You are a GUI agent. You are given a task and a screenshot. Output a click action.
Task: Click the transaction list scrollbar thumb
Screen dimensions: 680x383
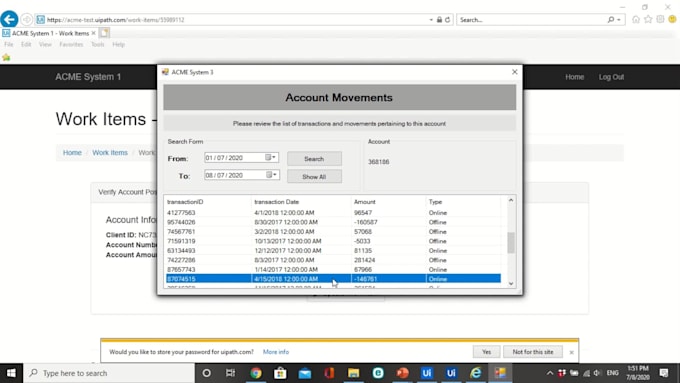tap(511, 242)
